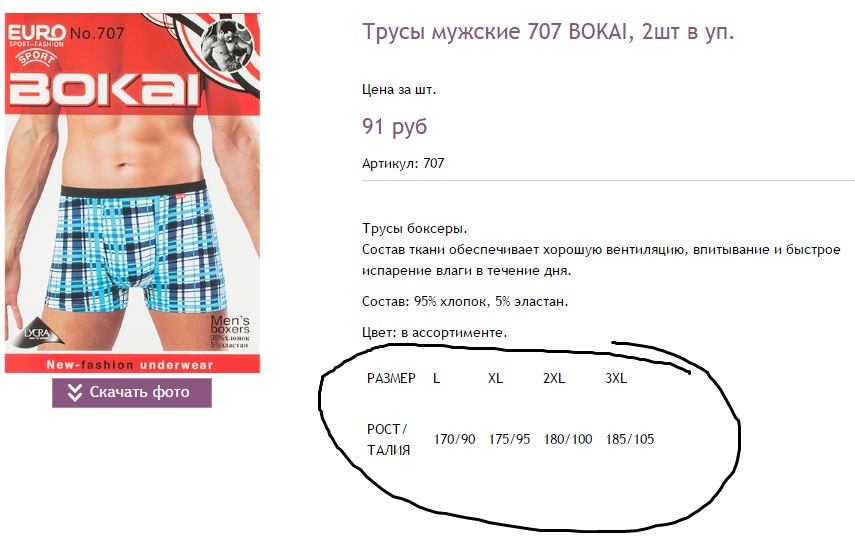
Task: Click the 185/105 height/waist value
Action: coord(630,439)
